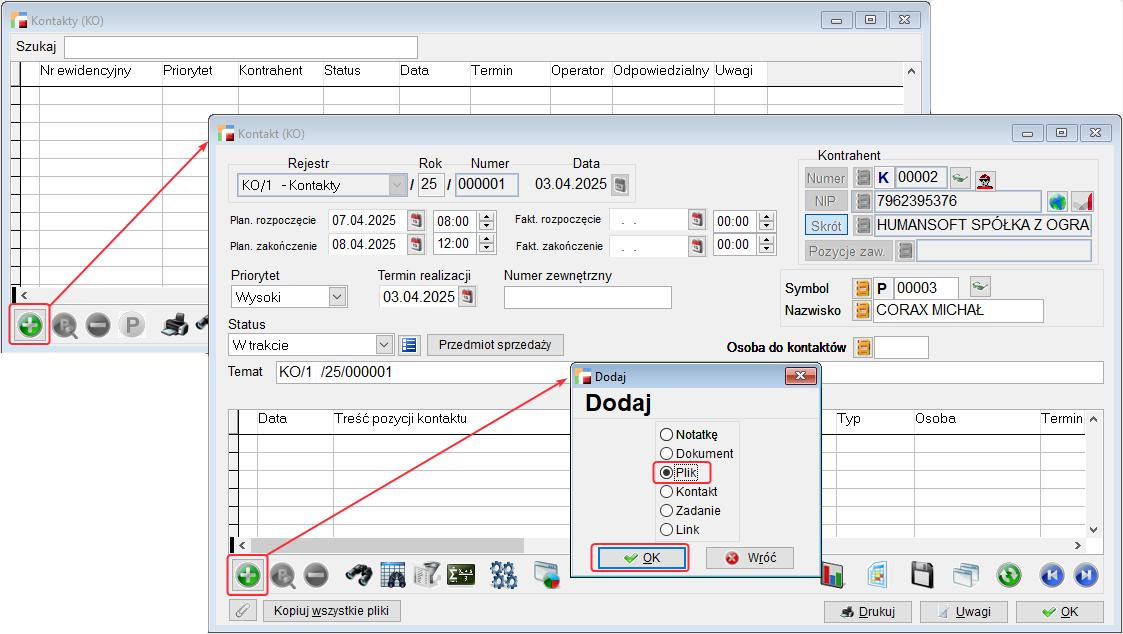
Task: Click the floppy disk save icon
Action: click(x=921, y=575)
